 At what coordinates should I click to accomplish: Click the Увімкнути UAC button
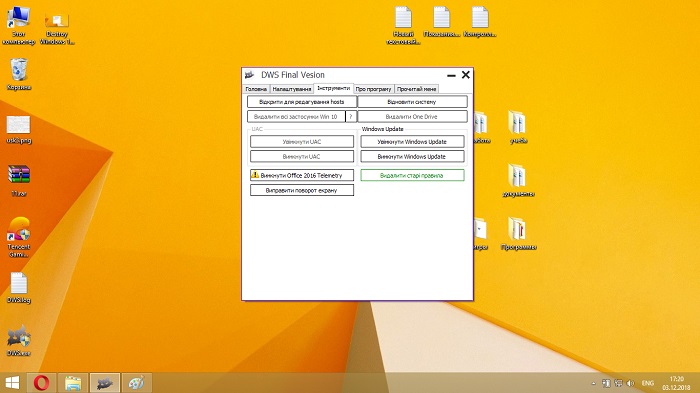click(302, 142)
